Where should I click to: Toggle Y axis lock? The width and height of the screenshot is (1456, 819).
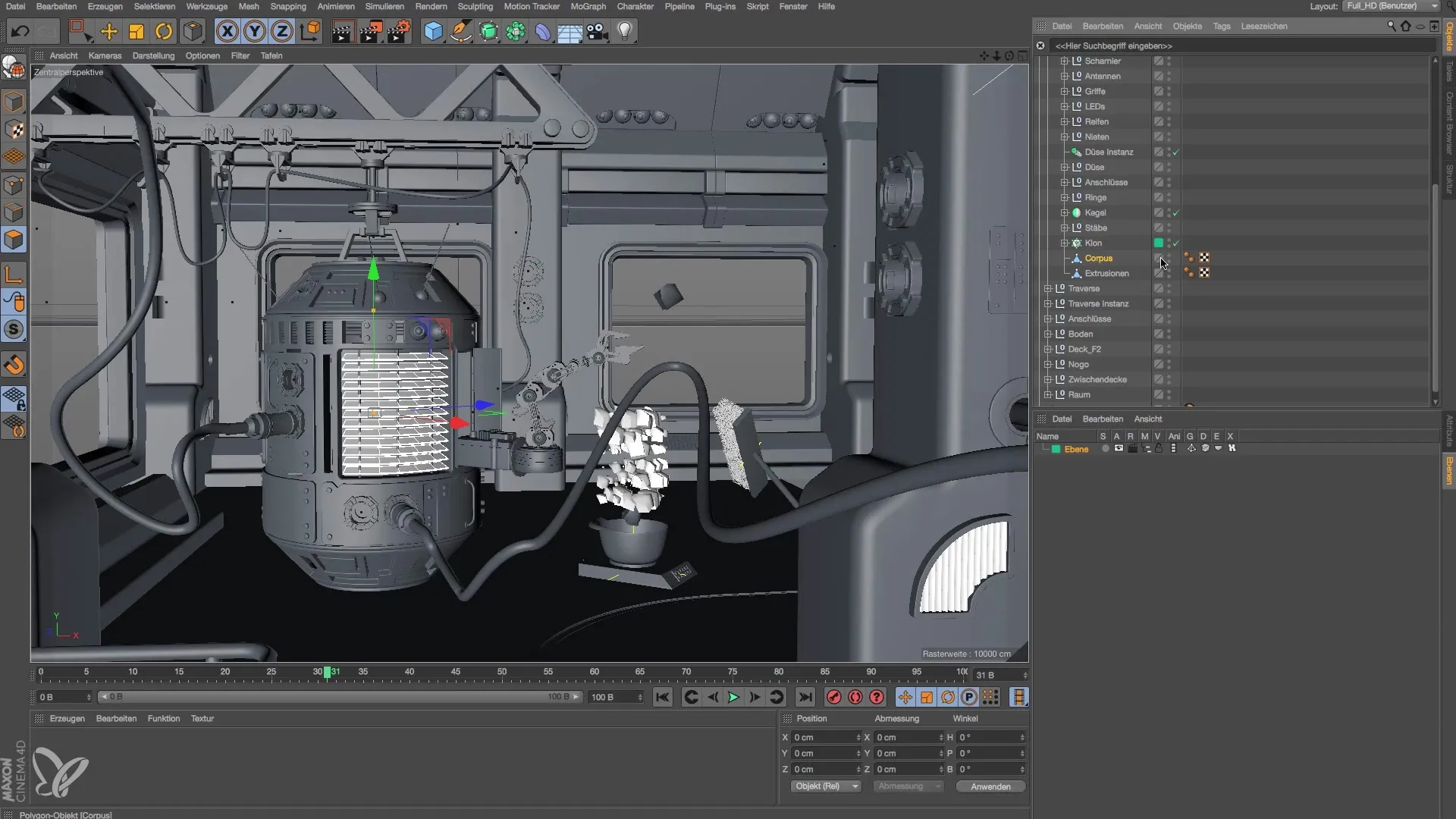pyautogui.click(x=255, y=32)
